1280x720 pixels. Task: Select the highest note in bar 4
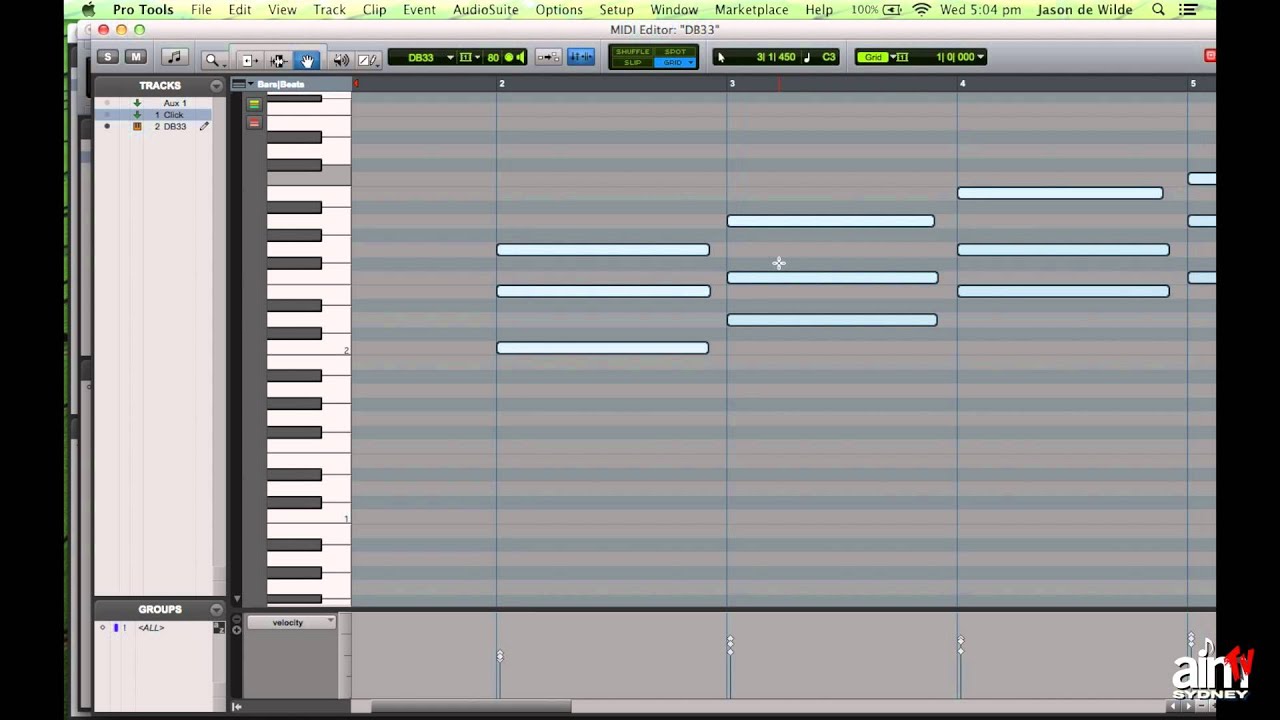(x=1060, y=193)
